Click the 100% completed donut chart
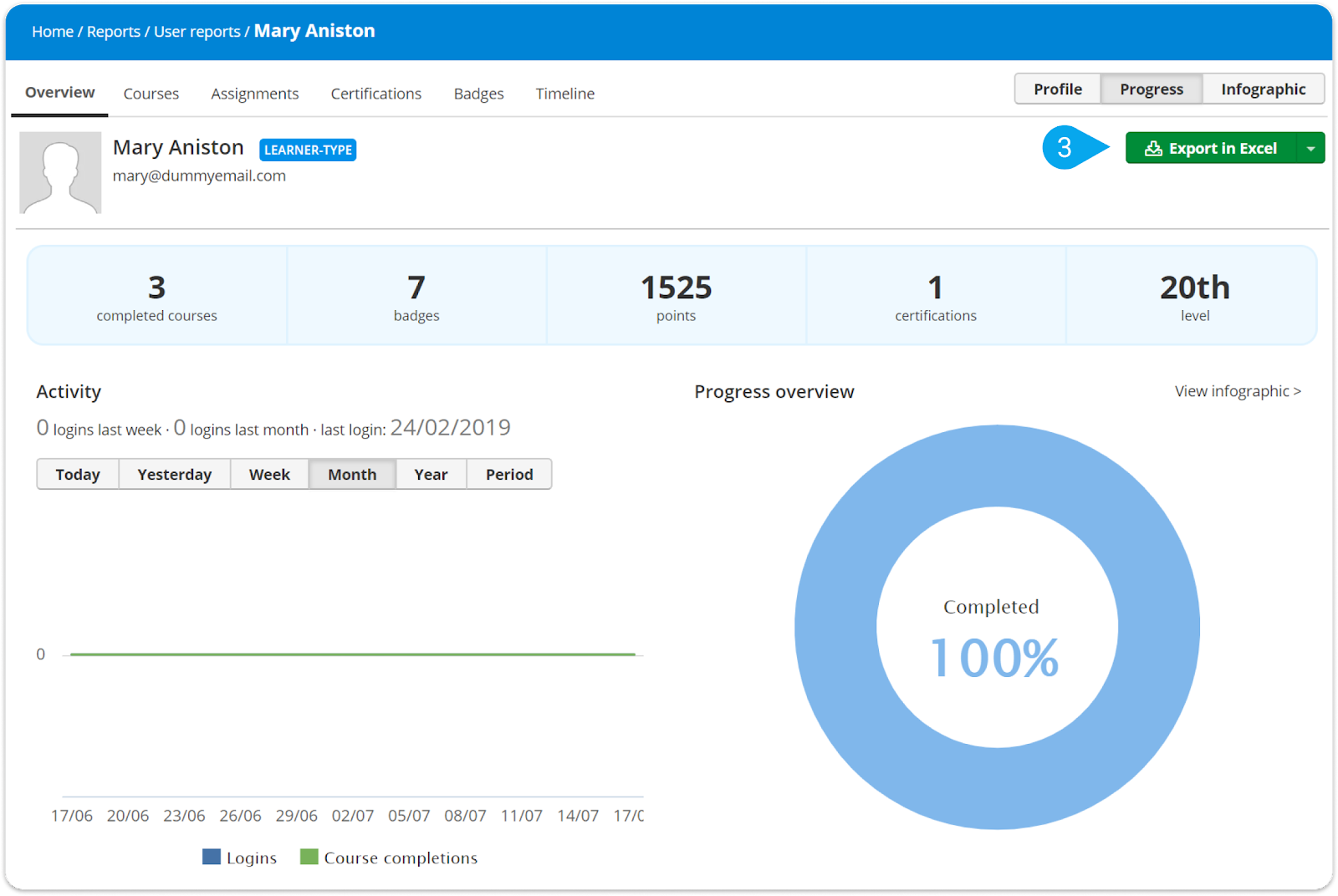Image resolution: width=1338 pixels, height=896 pixels. click(997, 627)
